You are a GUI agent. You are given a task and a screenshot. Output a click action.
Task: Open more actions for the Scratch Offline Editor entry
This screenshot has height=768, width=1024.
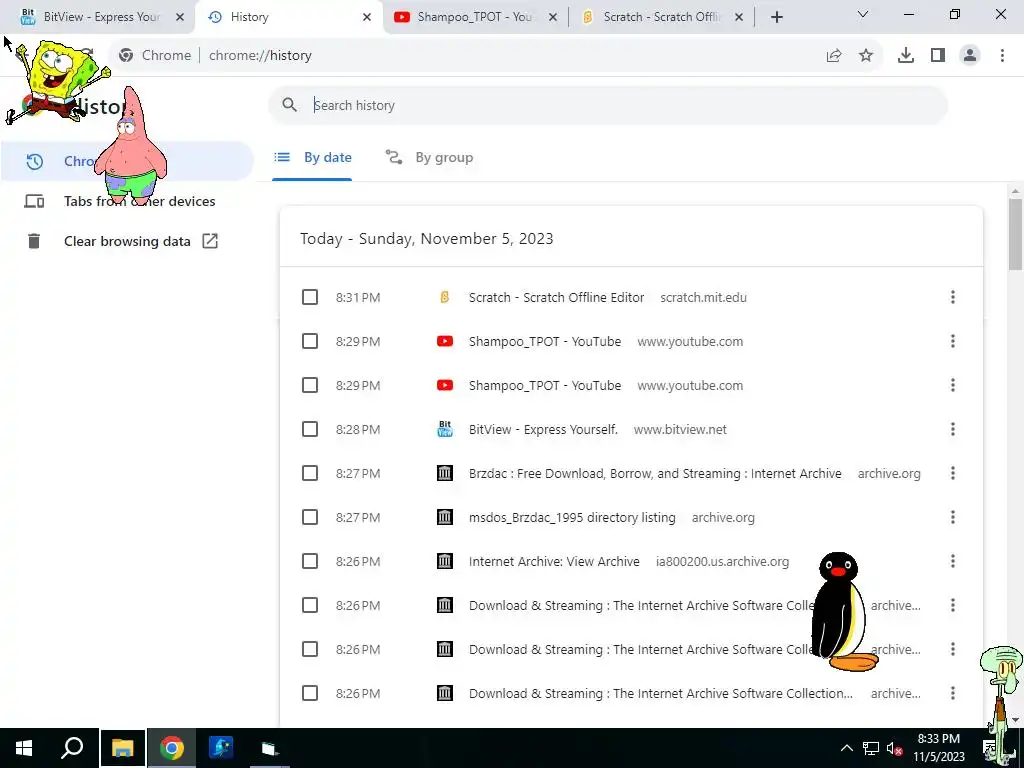coord(953,297)
